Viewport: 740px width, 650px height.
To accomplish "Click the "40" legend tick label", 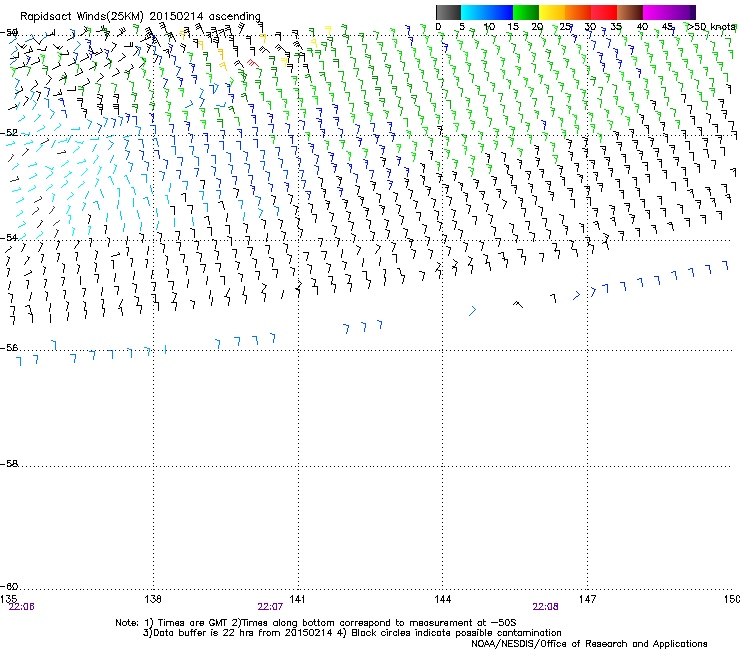I will [x=642, y=26].
